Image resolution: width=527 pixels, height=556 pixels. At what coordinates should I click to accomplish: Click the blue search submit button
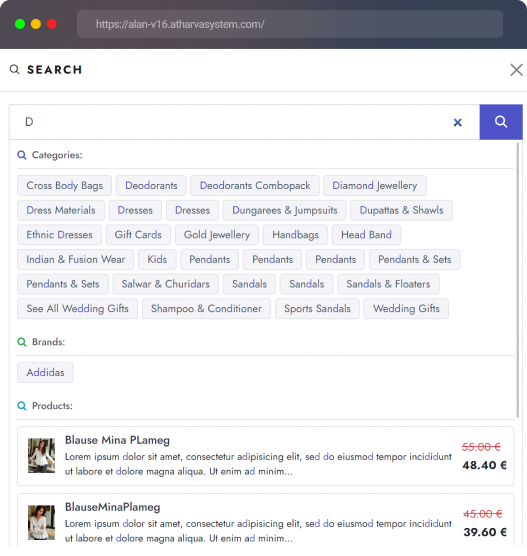[x=501, y=122]
